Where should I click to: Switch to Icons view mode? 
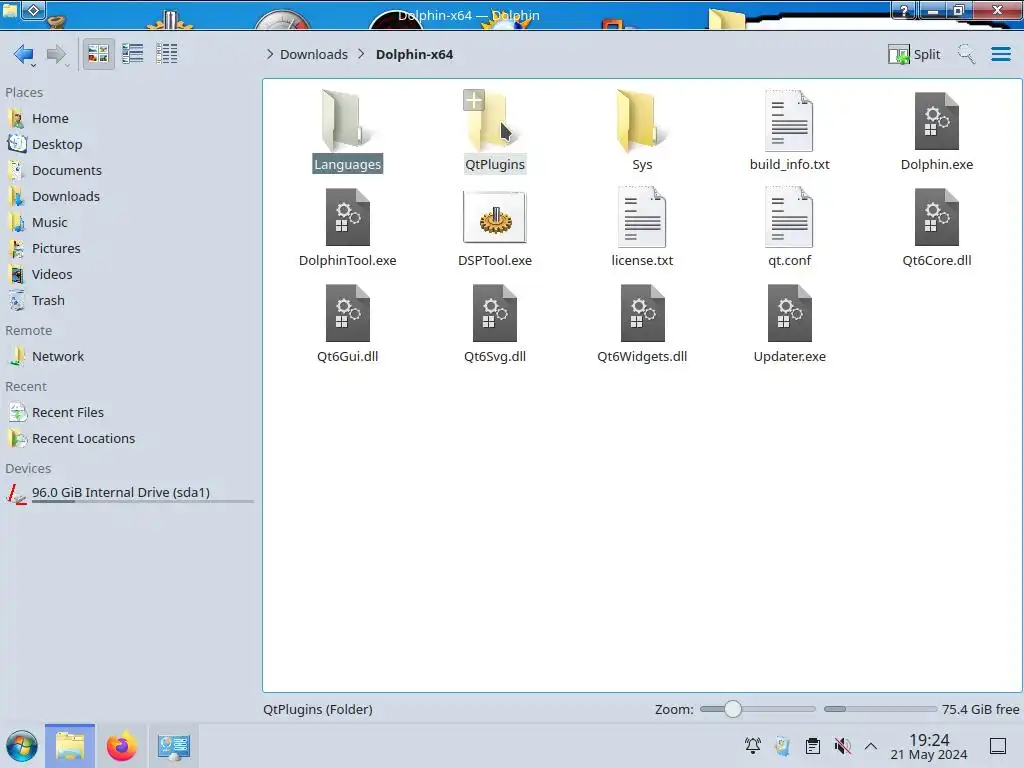tap(98, 54)
